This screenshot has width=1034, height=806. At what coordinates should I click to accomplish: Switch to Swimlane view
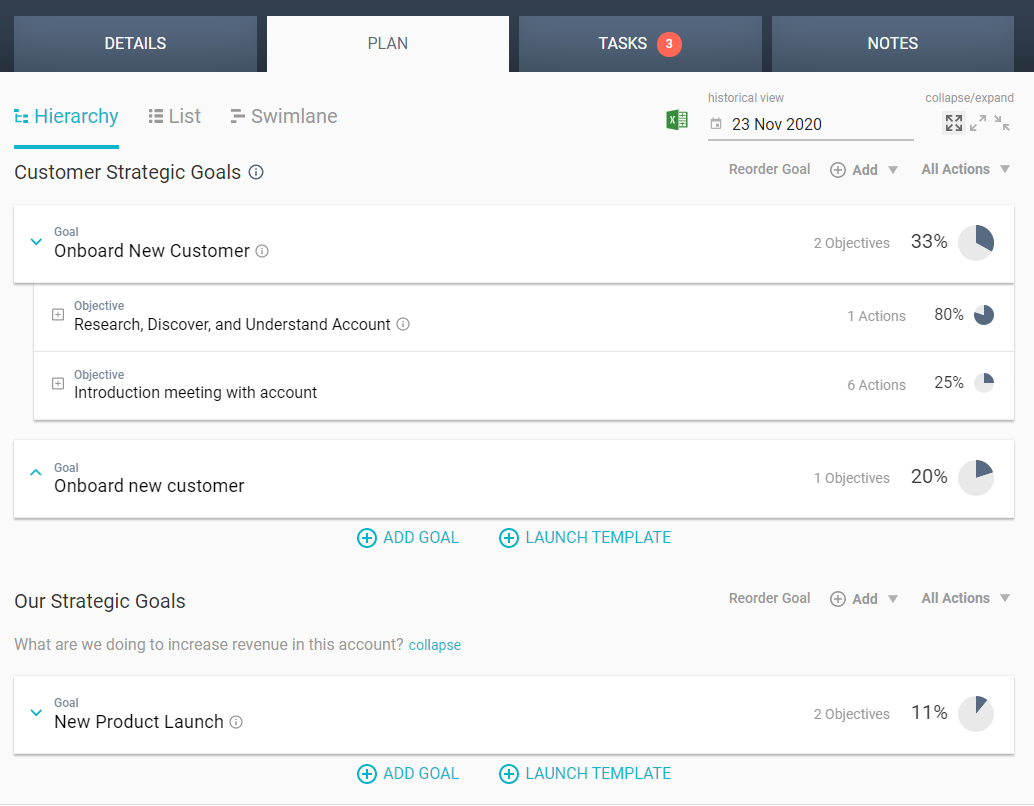pos(283,116)
